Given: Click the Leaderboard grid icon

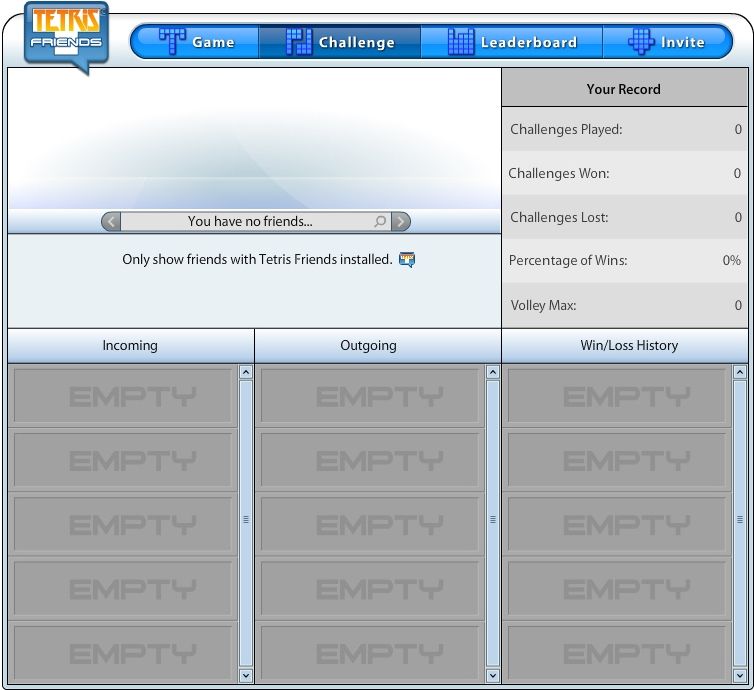Looking at the screenshot, I should pos(461,41).
